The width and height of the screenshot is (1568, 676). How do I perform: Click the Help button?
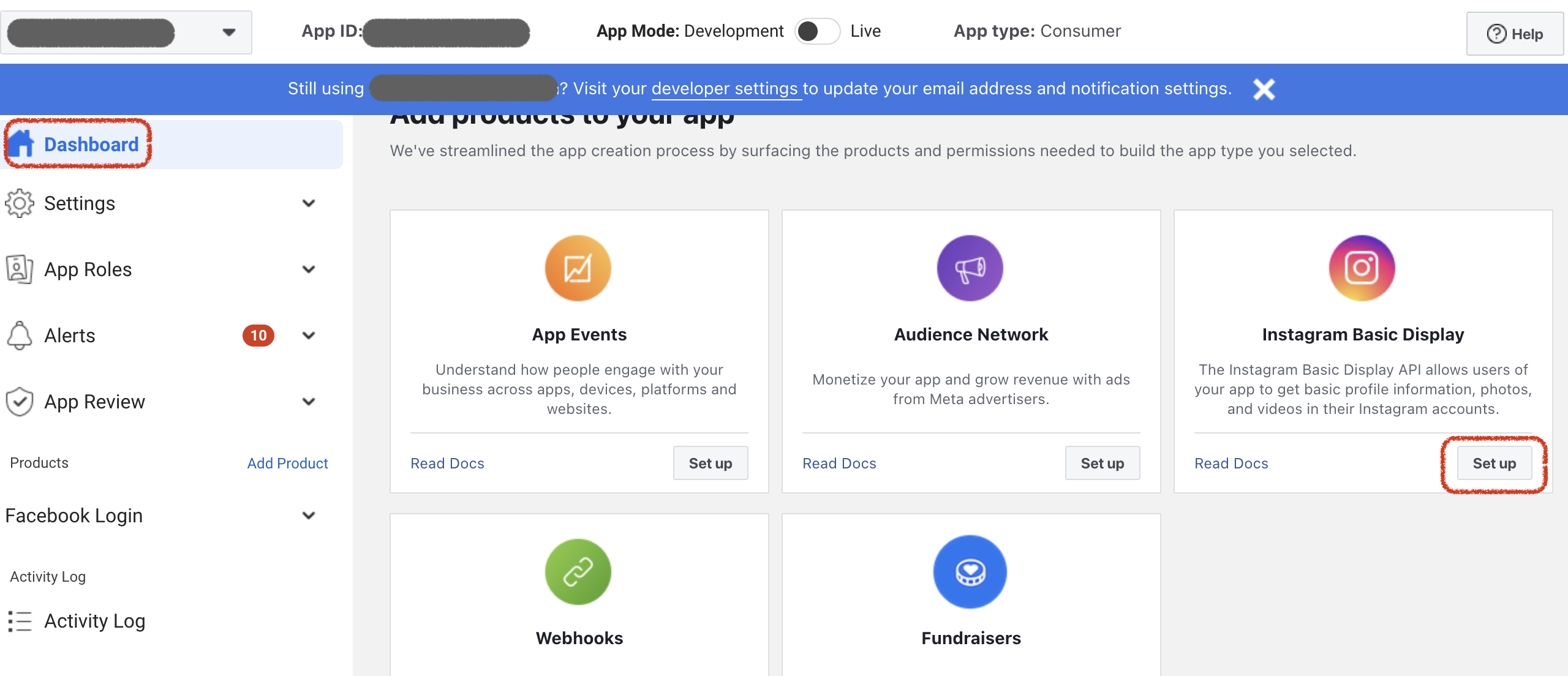1515,34
